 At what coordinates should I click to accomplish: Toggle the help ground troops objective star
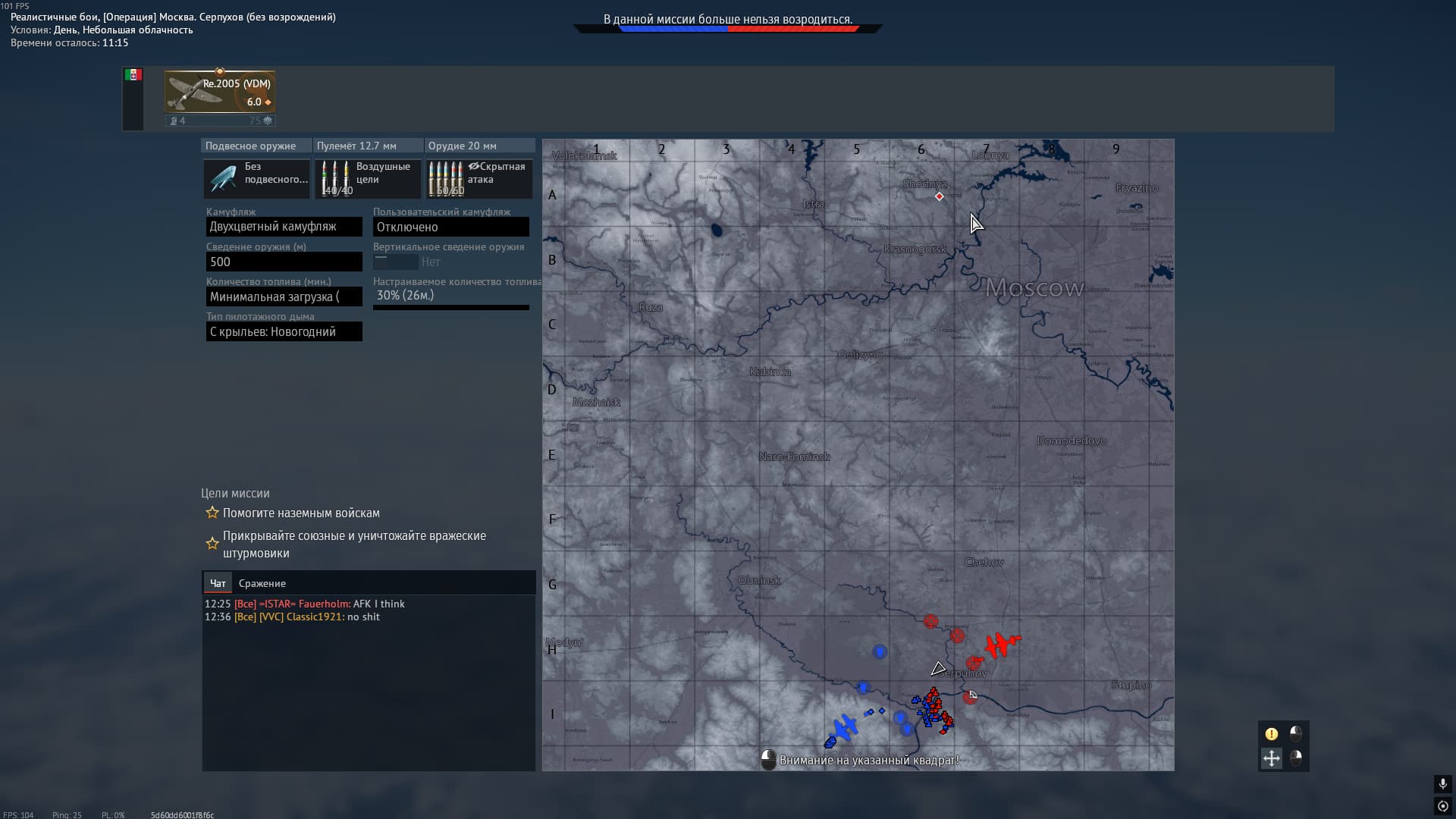pyautogui.click(x=212, y=513)
